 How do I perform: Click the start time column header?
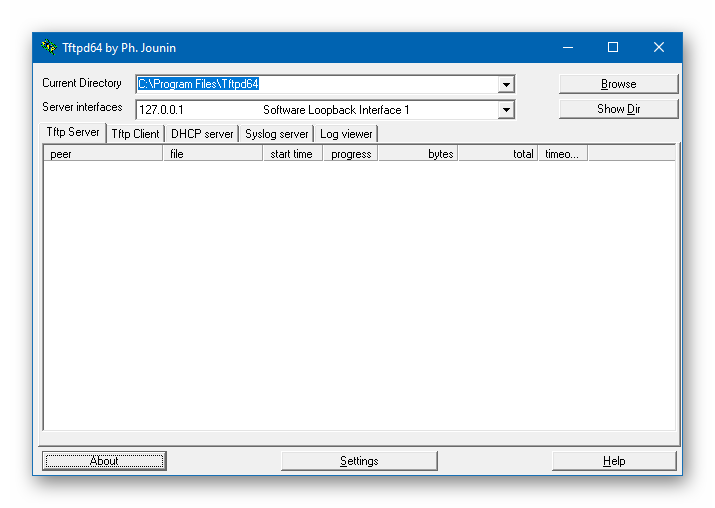tap(293, 154)
